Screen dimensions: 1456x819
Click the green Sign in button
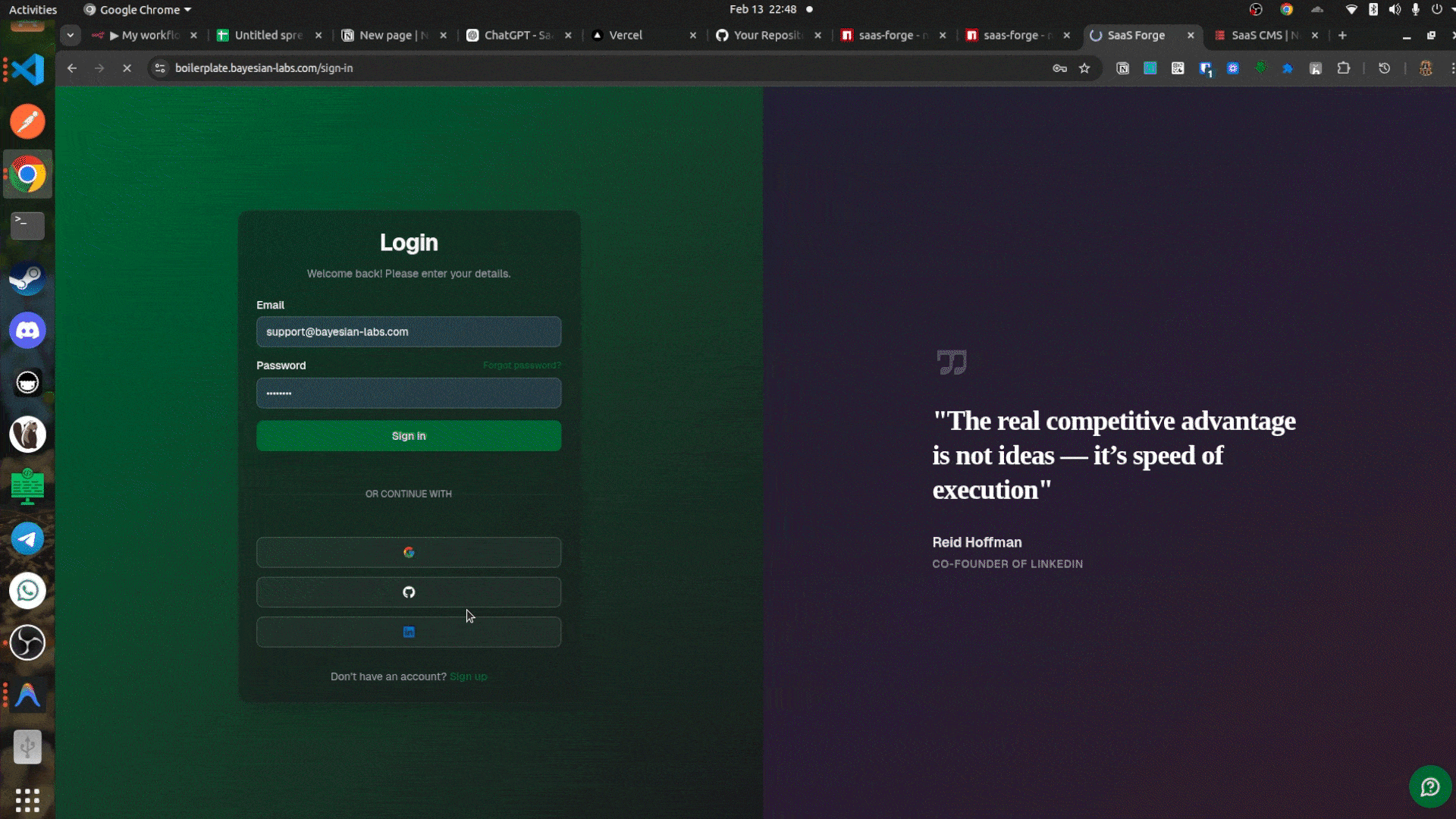pos(409,436)
